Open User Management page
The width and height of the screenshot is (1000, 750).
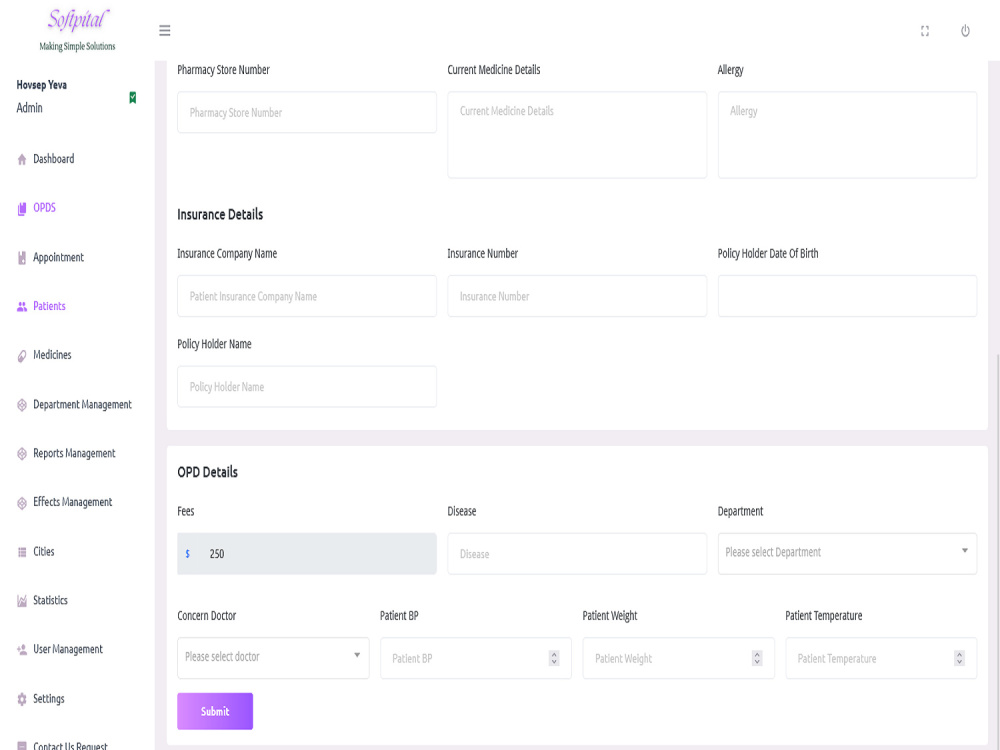point(68,649)
